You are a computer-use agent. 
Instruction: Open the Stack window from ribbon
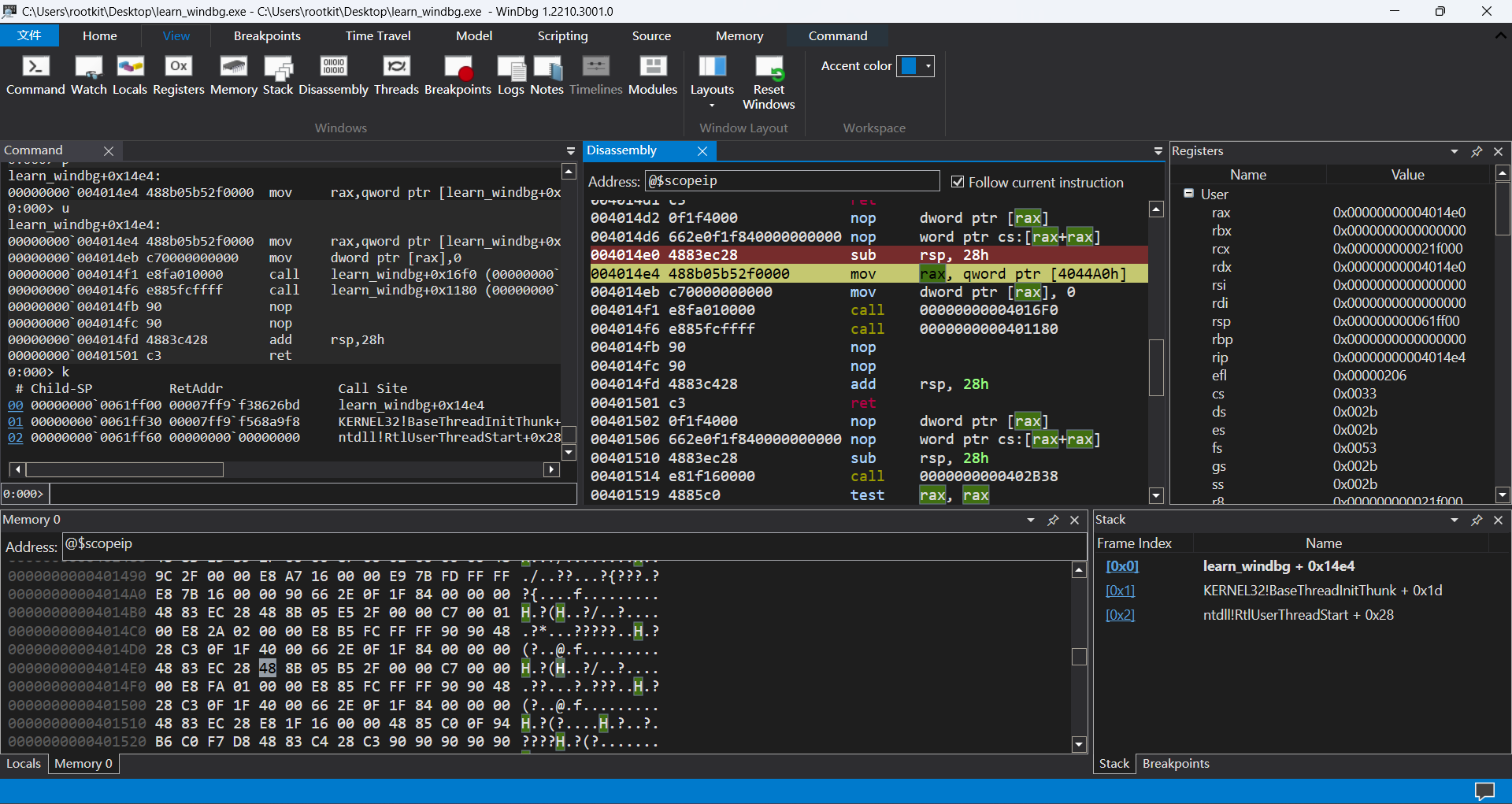[278, 76]
